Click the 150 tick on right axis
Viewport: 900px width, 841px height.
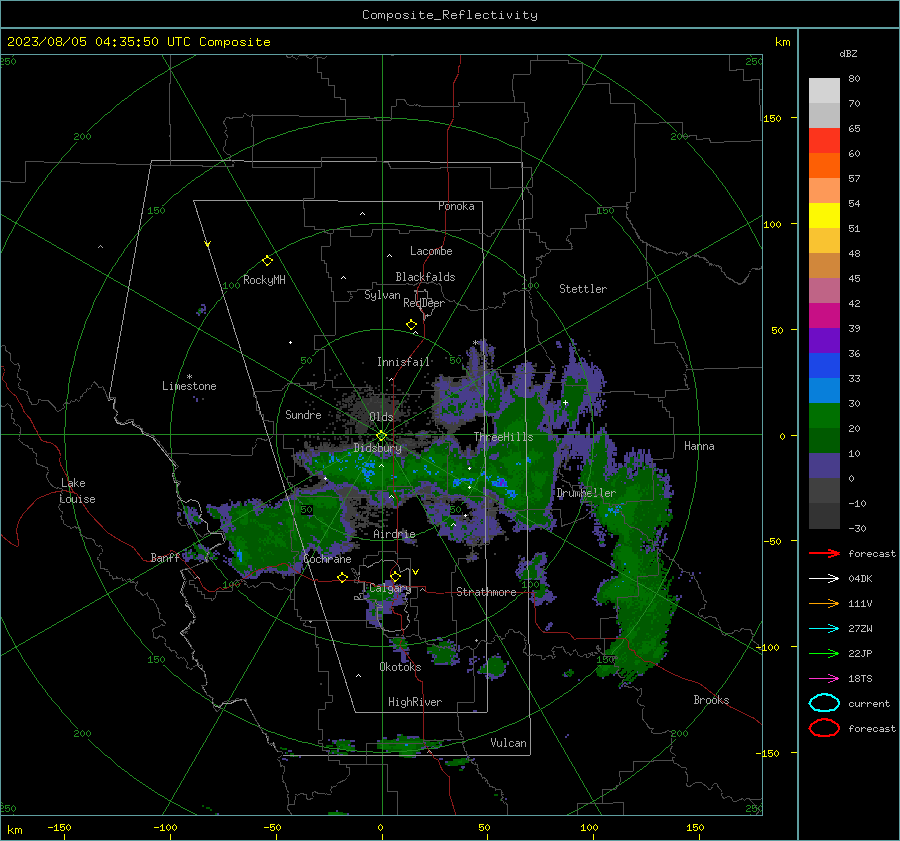coord(772,118)
